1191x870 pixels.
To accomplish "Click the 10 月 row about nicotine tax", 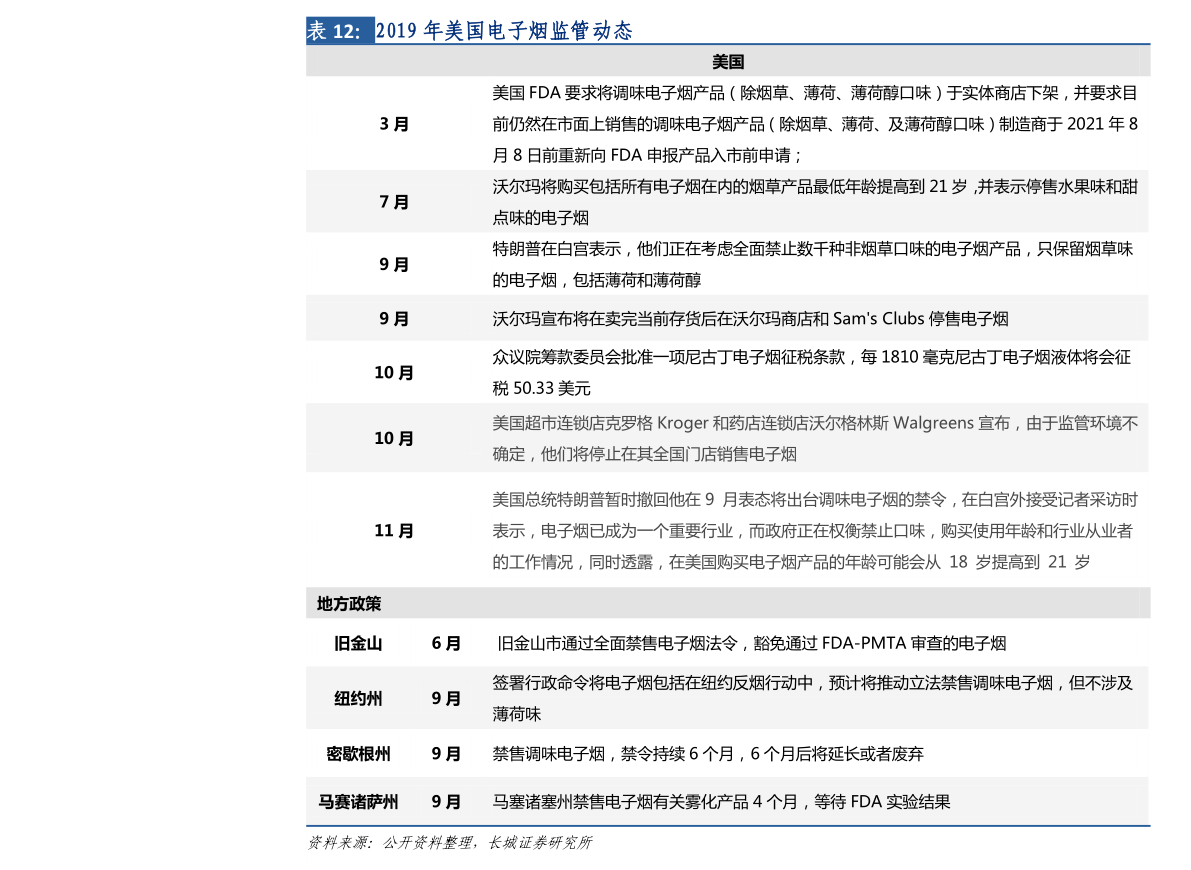I will [x=394, y=371].
